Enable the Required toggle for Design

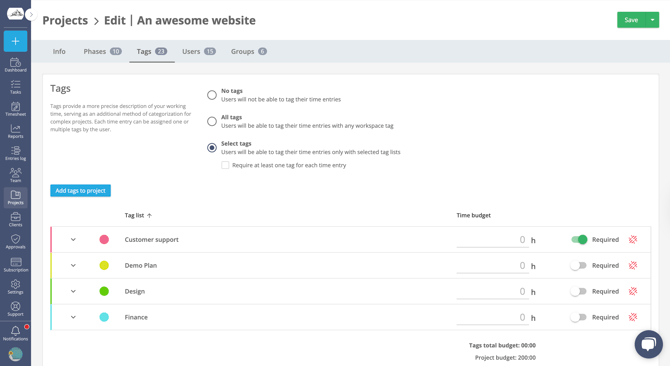click(578, 291)
